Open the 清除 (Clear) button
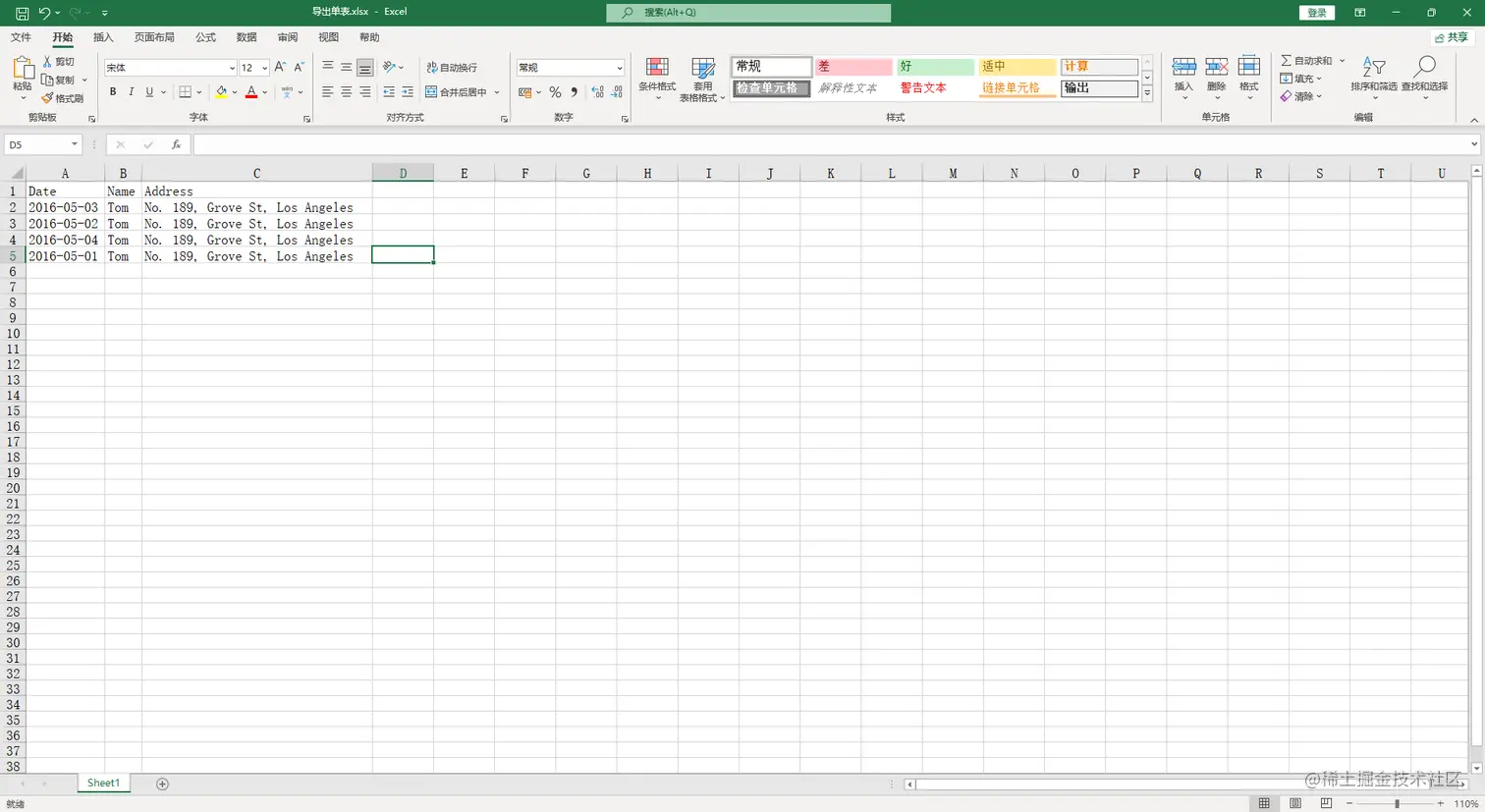The height and width of the screenshot is (812, 1485). (x=1301, y=96)
